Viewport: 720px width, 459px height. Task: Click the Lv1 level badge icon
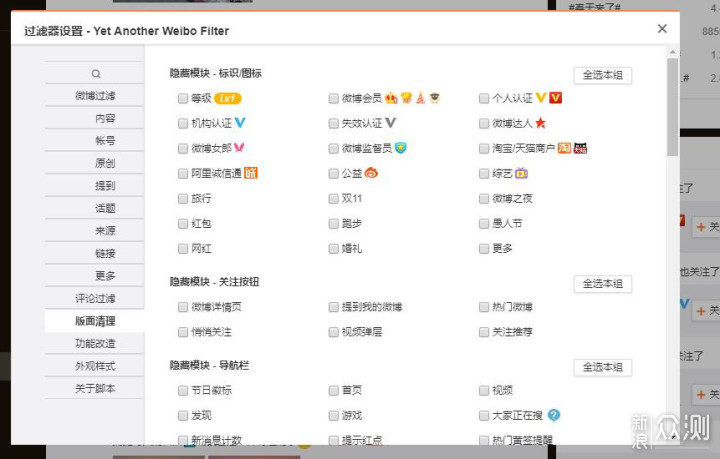click(x=228, y=98)
